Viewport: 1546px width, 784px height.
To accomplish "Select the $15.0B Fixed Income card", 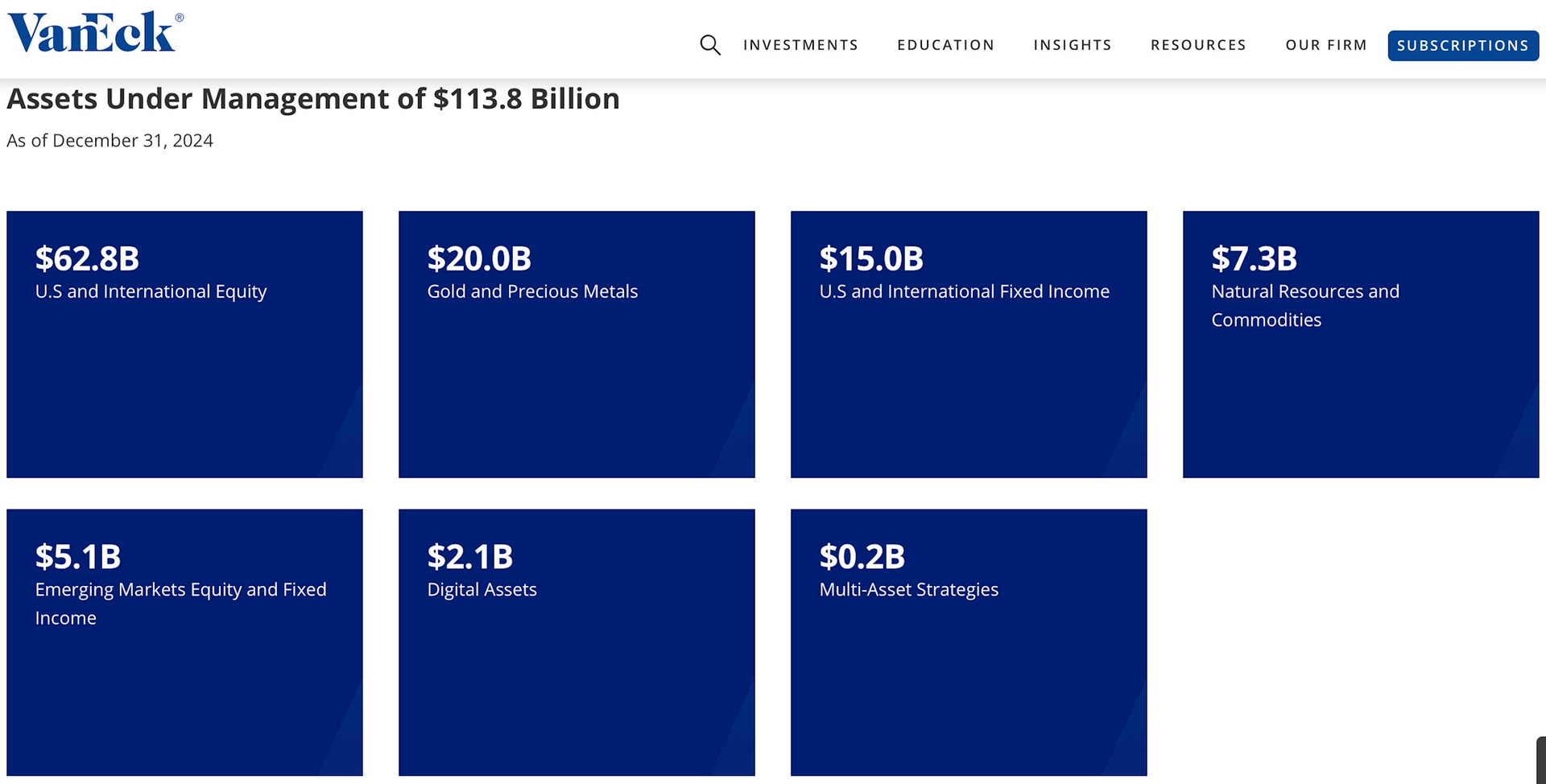I will [969, 345].
